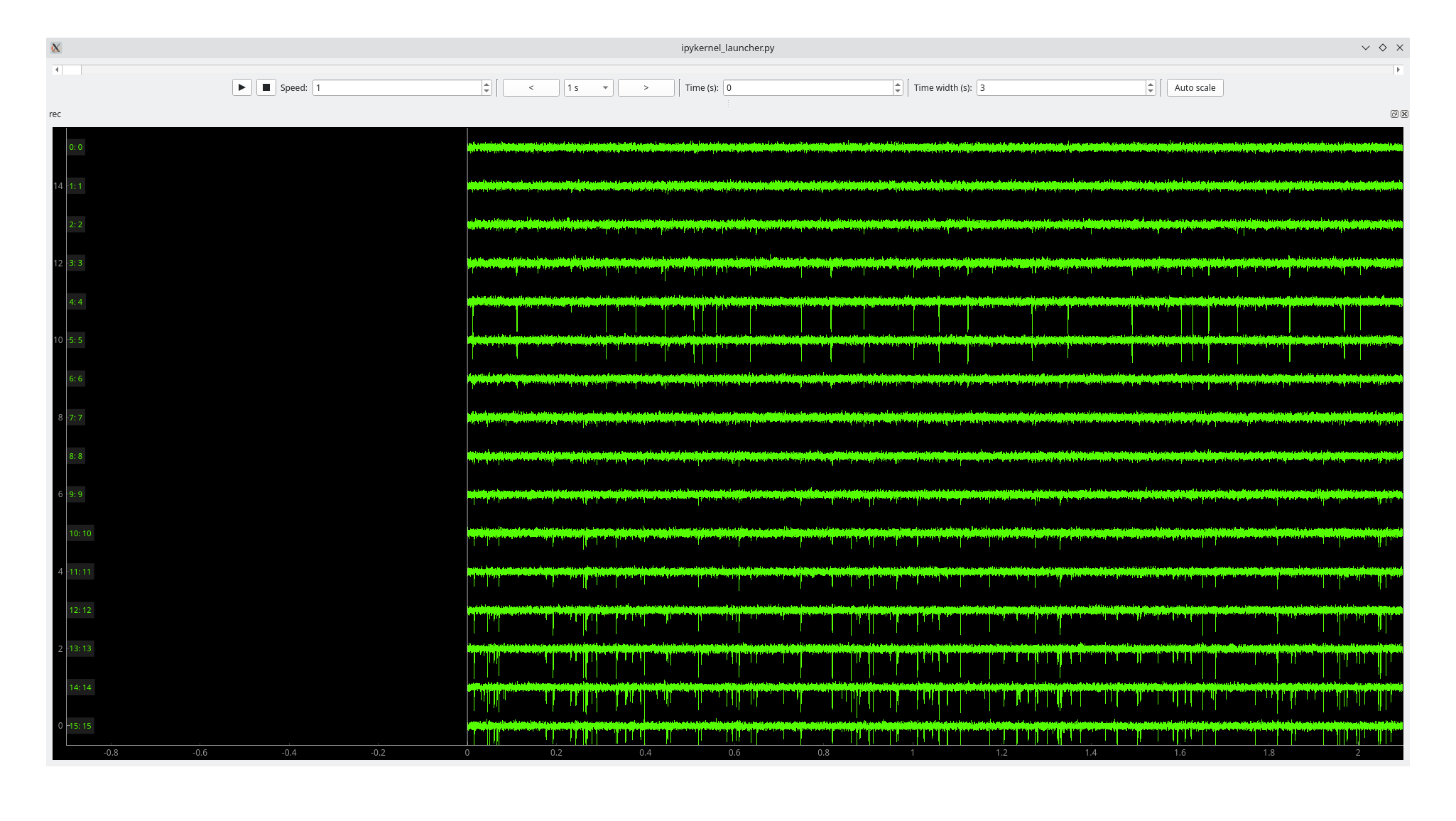Viewport: 1456px width, 821px height.
Task: Click the down arrow of Time (s) spinbox
Action: pos(898,91)
